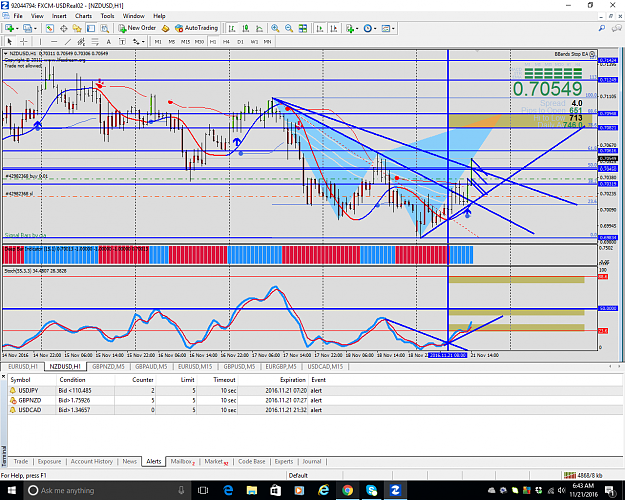Select the Fibonacci retracement tool
The width and height of the screenshot is (625, 500).
point(95,41)
